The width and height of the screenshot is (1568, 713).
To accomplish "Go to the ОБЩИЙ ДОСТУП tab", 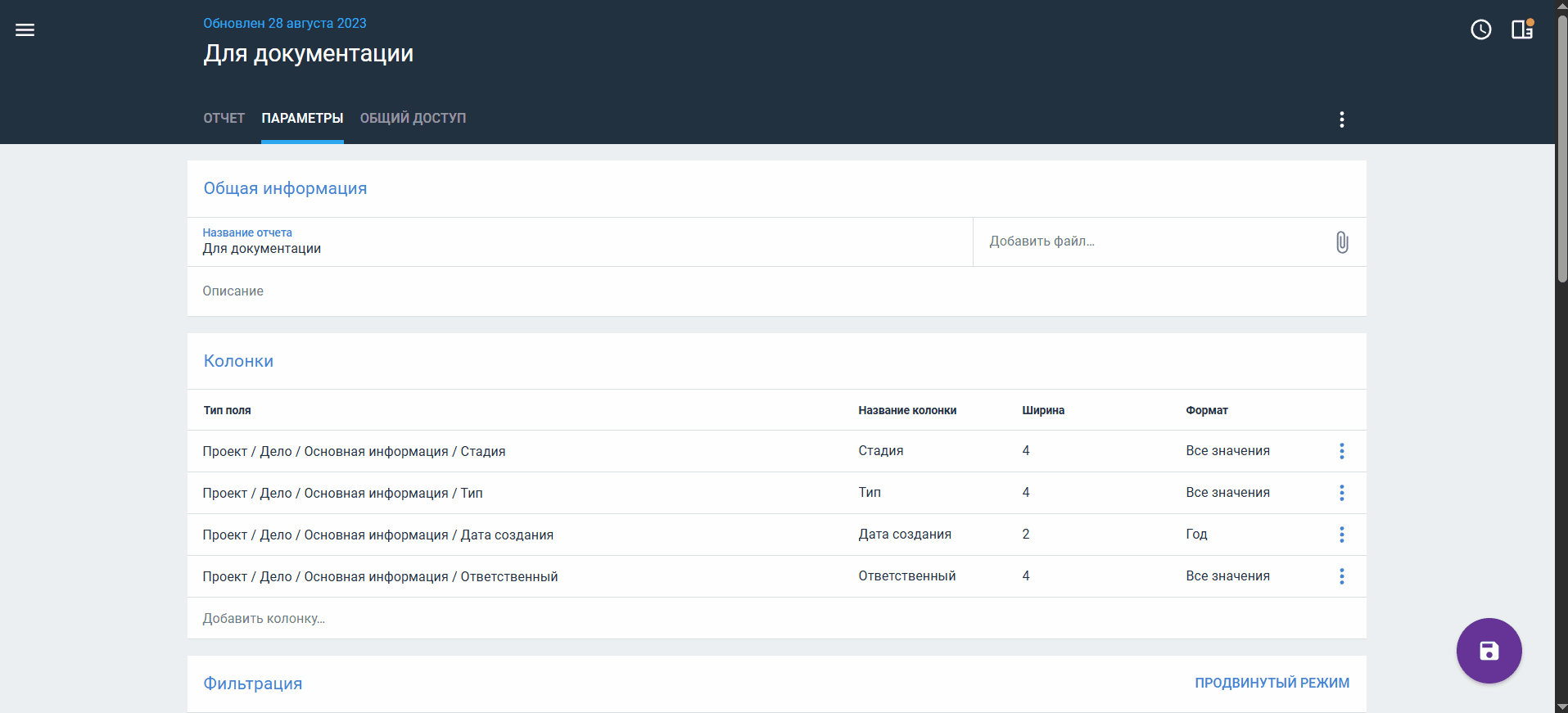I will click(x=413, y=119).
